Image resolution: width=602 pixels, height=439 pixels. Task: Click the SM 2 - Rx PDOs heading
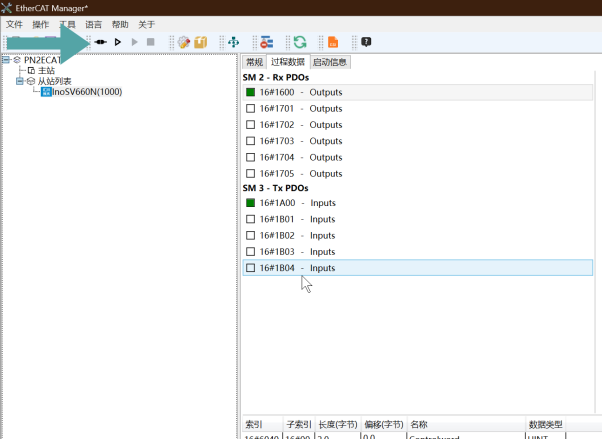[x=276, y=78]
